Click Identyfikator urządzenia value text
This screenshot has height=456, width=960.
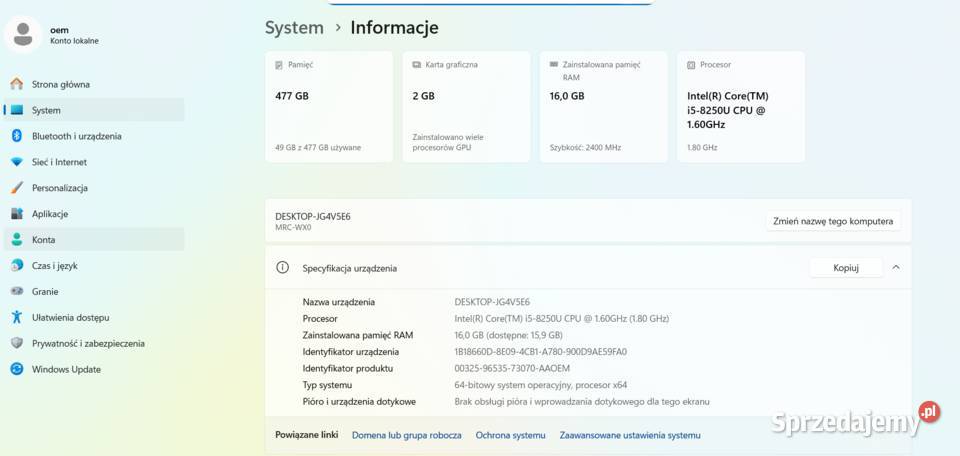tap(541, 352)
